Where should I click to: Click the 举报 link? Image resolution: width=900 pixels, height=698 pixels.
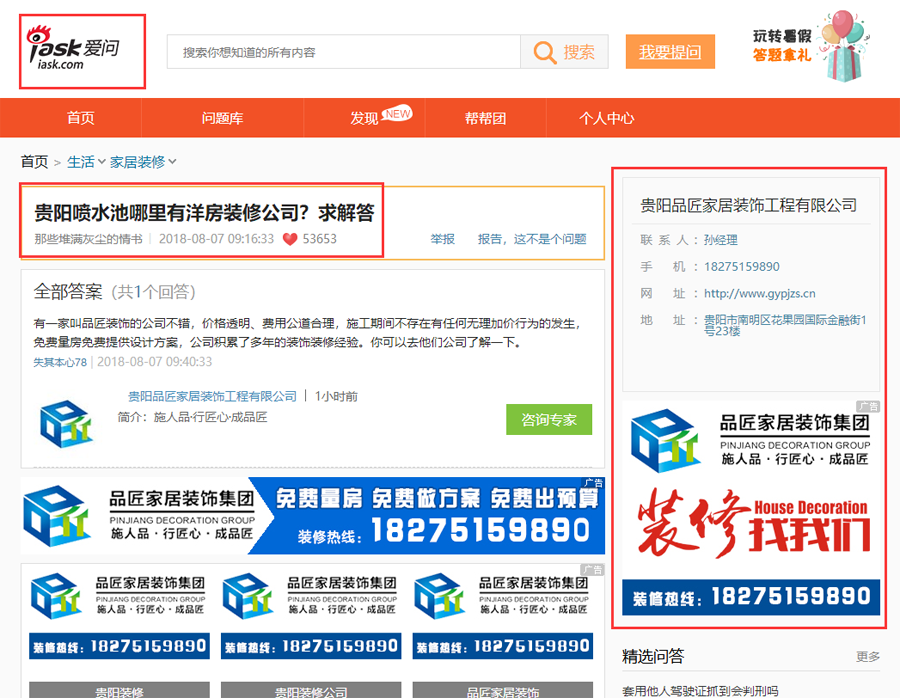(443, 239)
